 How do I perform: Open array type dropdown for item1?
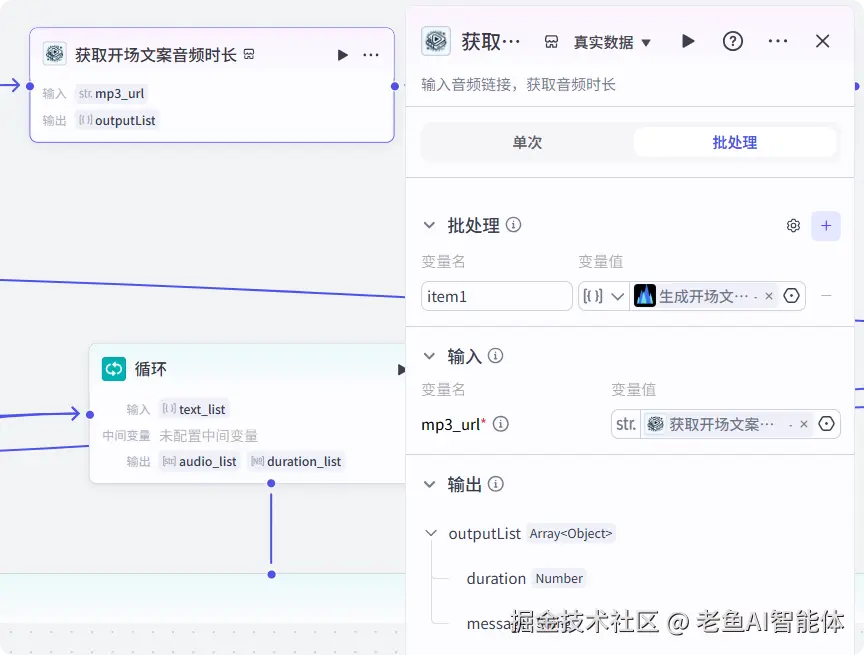pyautogui.click(x=604, y=296)
